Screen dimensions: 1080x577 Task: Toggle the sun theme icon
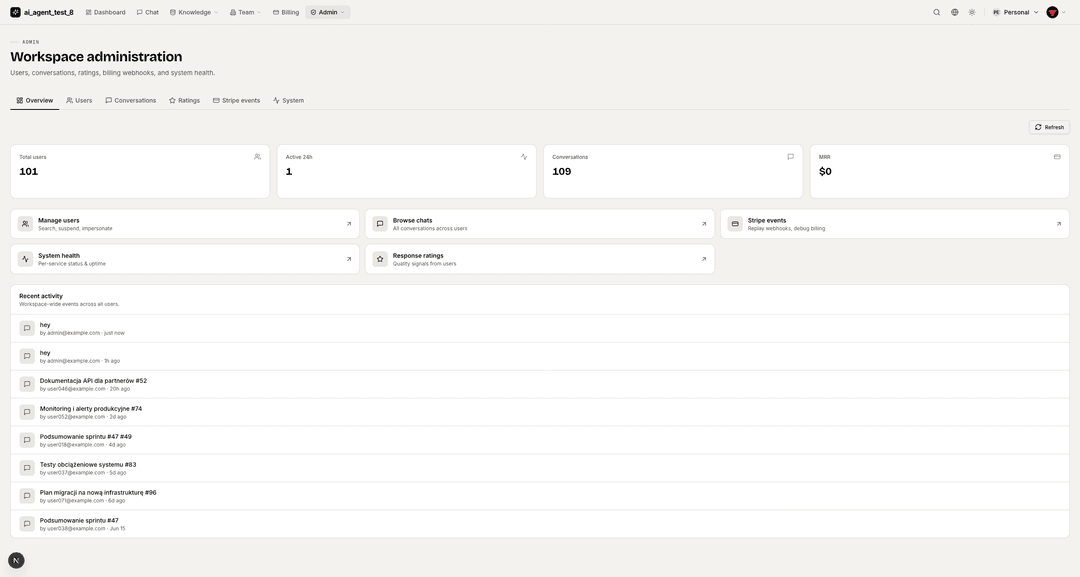(x=972, y=12)
